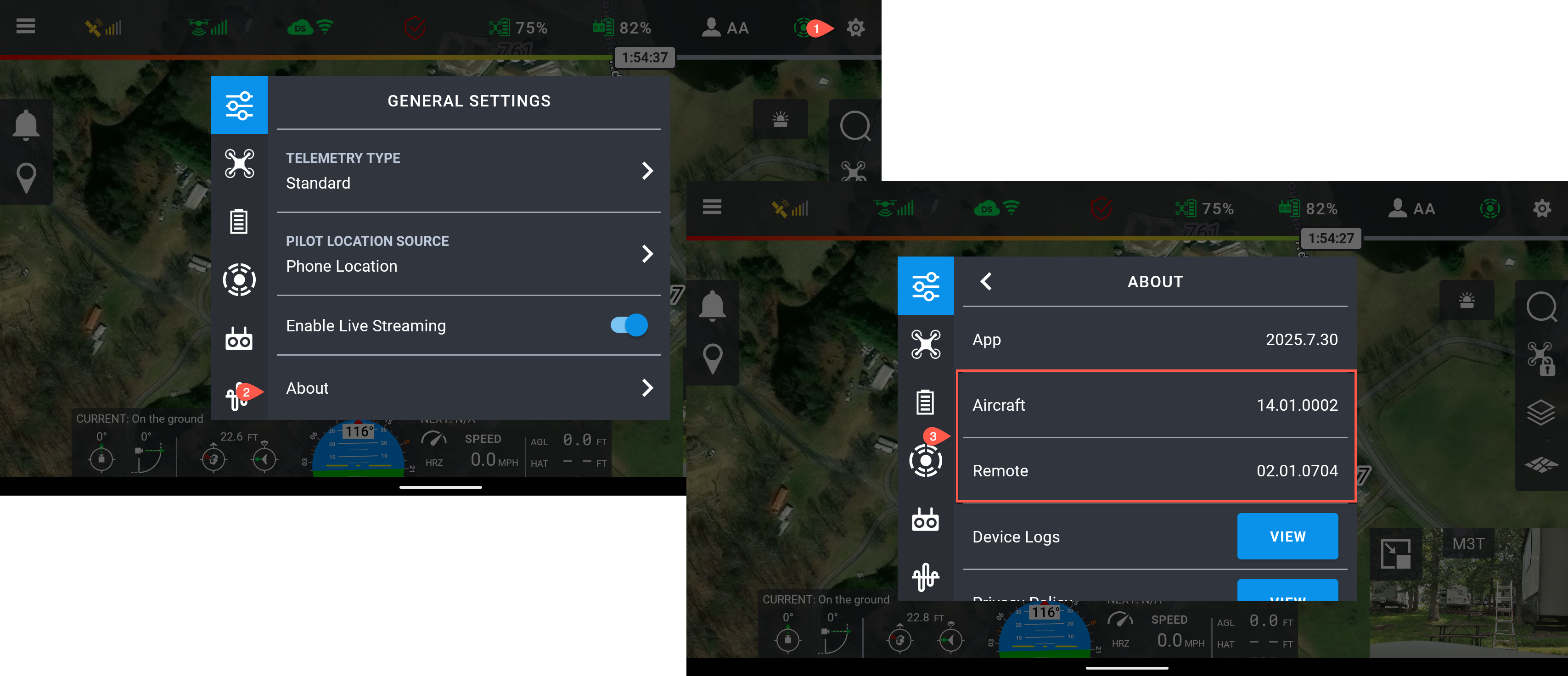Open hamburger menu in About screenshot
The width and height of the screenshot is (1568, 676).
coord(712,207)
